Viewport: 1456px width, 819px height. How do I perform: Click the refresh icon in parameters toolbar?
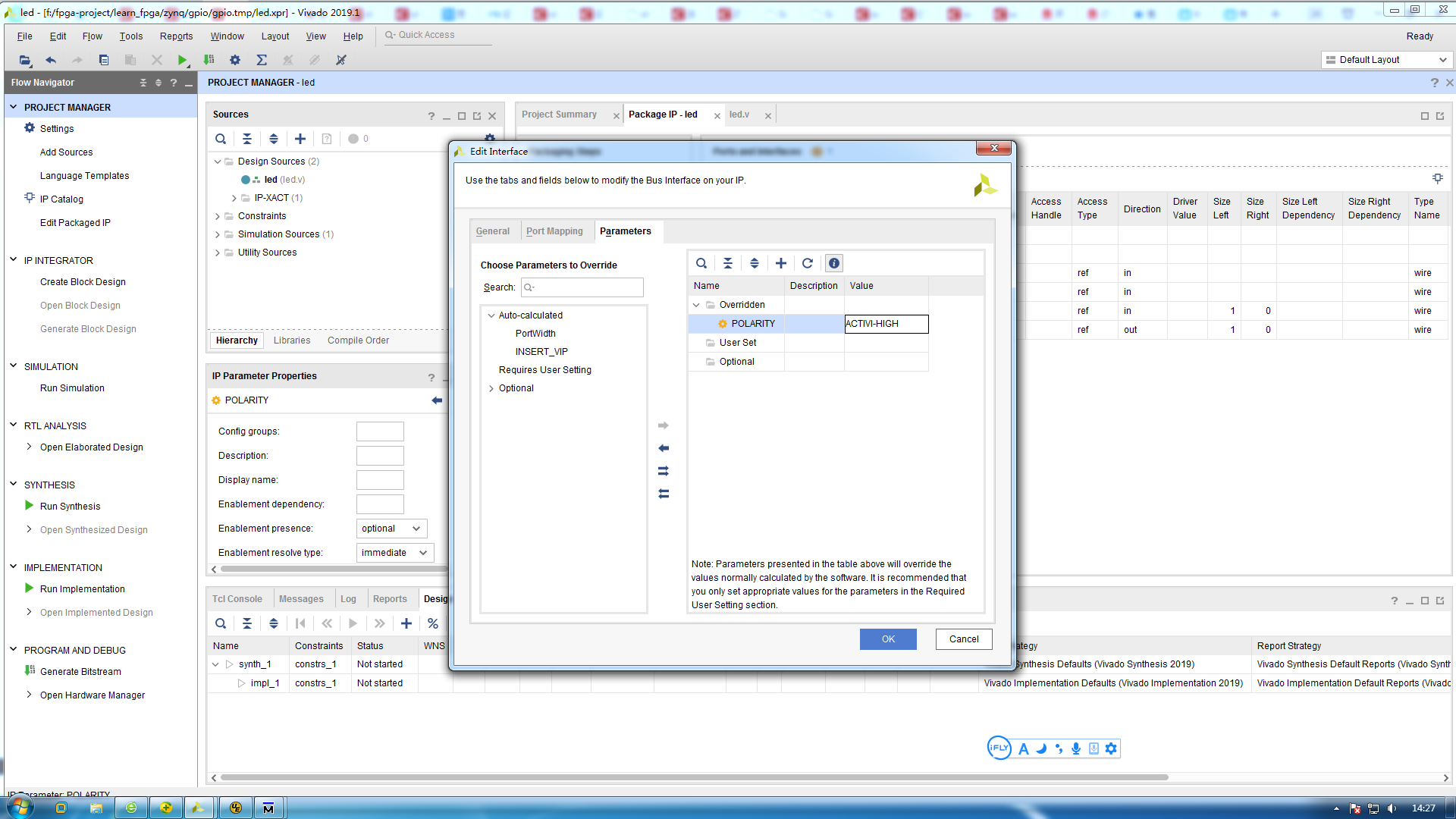point(807,263)
